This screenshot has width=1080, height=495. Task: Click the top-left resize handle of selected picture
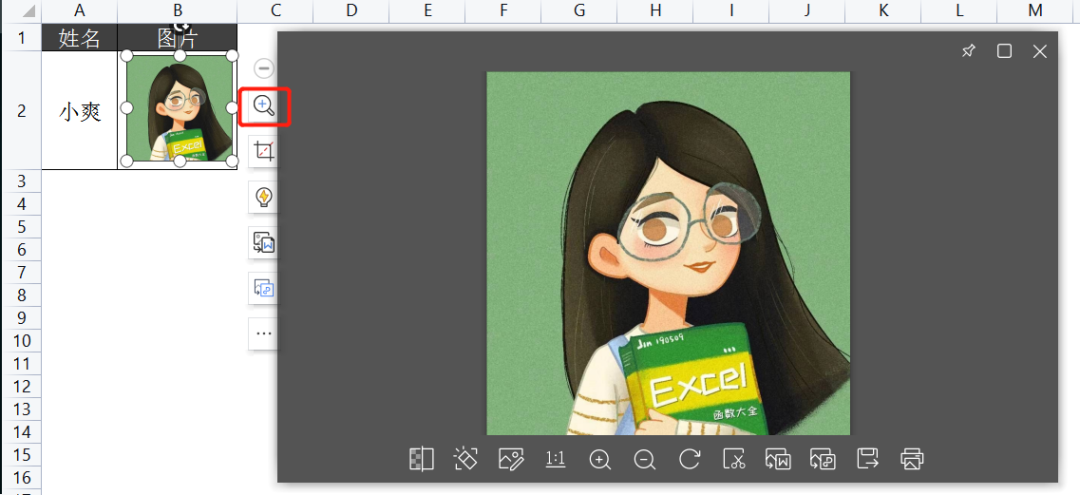(x=127, y=55)
